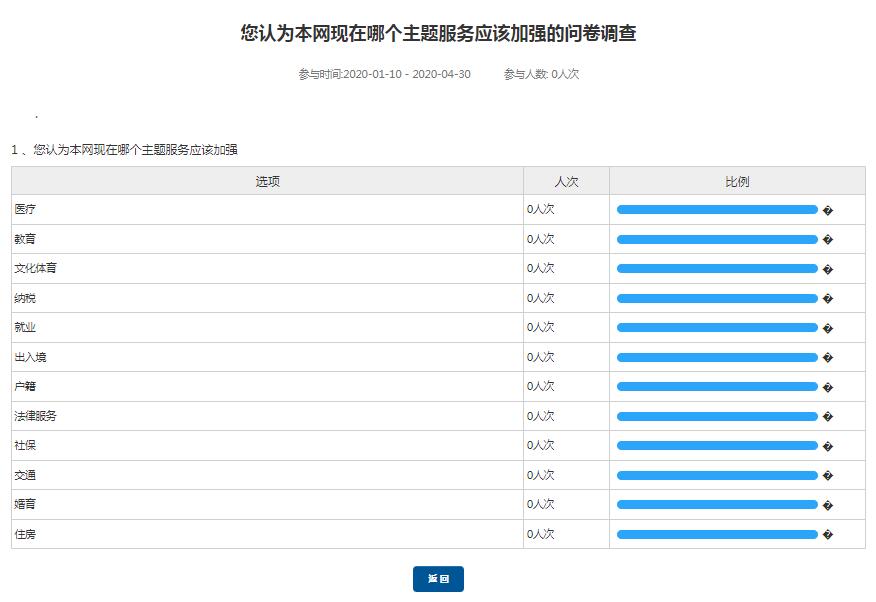The height and width of the screenshot is (602, 876).
Task: Select the 文化体育 option label
Action: (29, 269)
